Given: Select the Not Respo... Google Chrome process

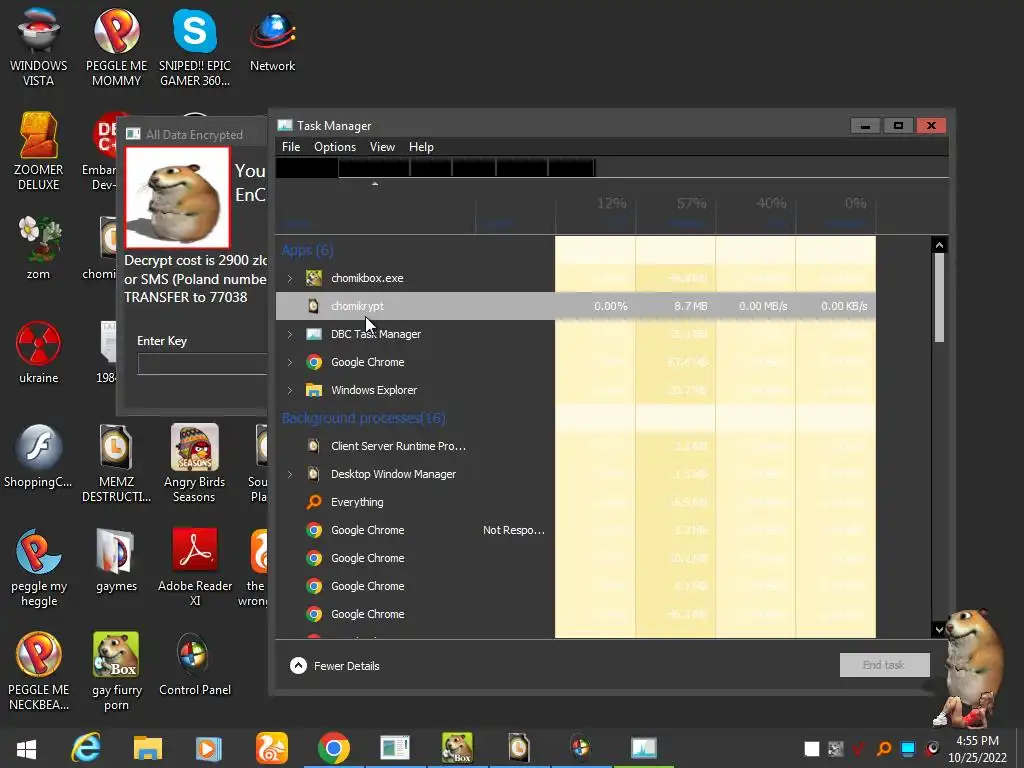Looking at the screenshot, I should [x=575, y=530].
